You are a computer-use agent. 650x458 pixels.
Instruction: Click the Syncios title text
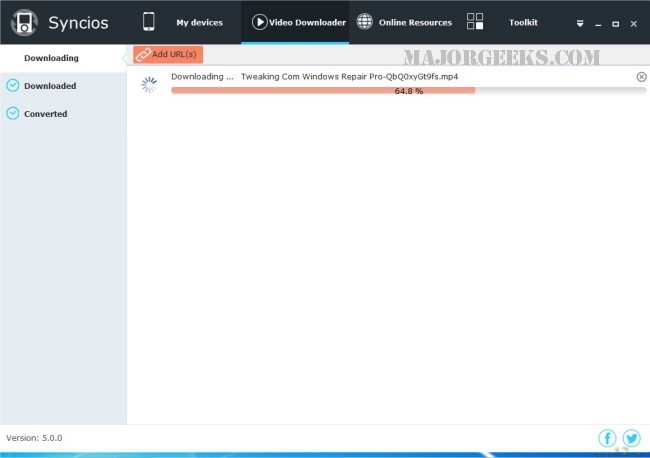(x=78, y=23)
